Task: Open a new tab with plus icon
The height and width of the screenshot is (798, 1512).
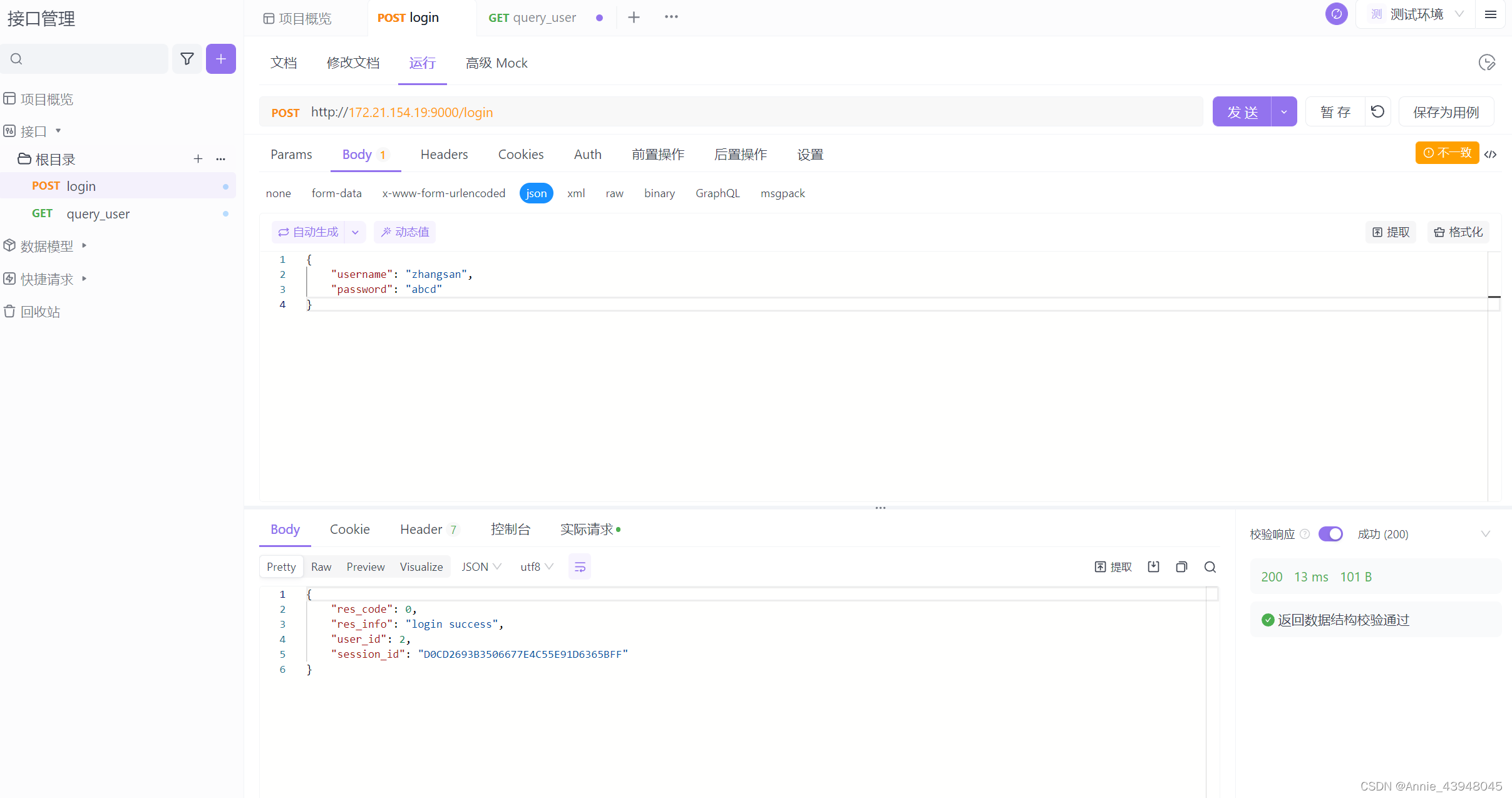Action: 634,17
